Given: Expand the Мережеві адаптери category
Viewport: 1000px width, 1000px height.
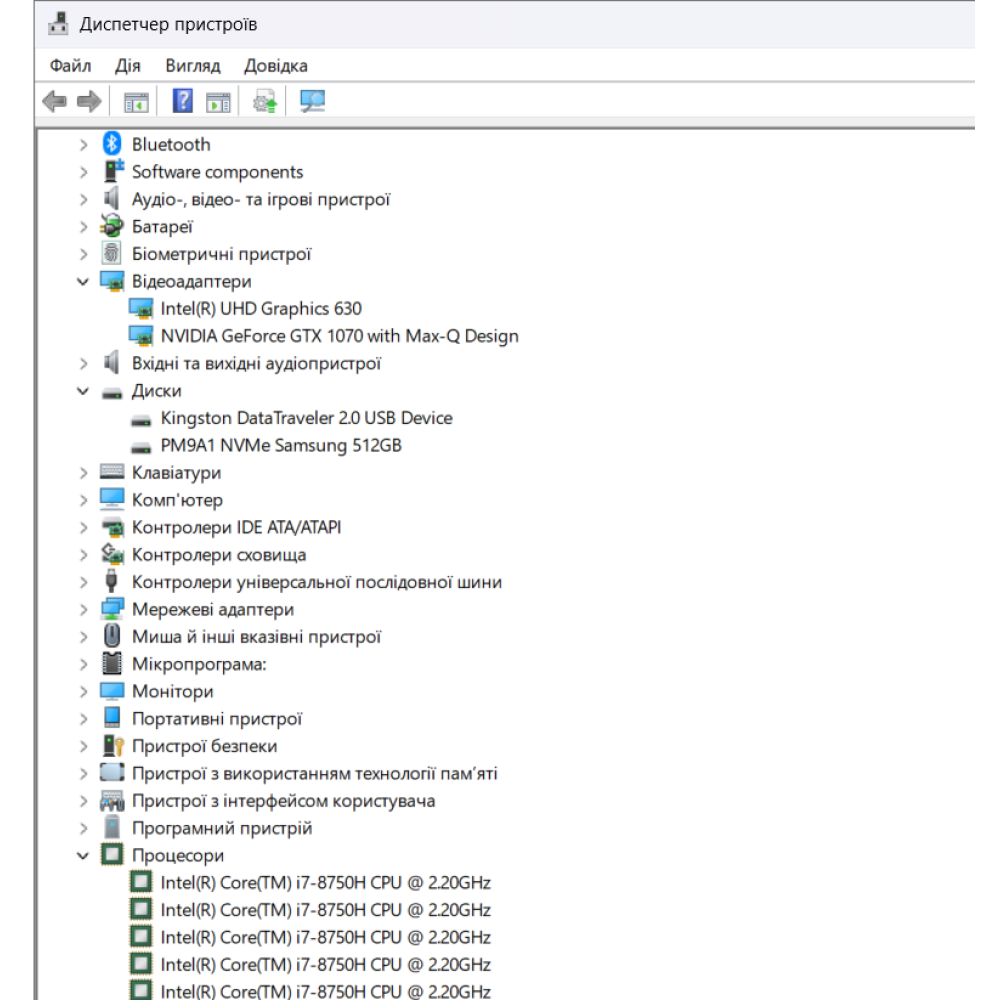Looking at the screenshot, I should tap(83, 609).
